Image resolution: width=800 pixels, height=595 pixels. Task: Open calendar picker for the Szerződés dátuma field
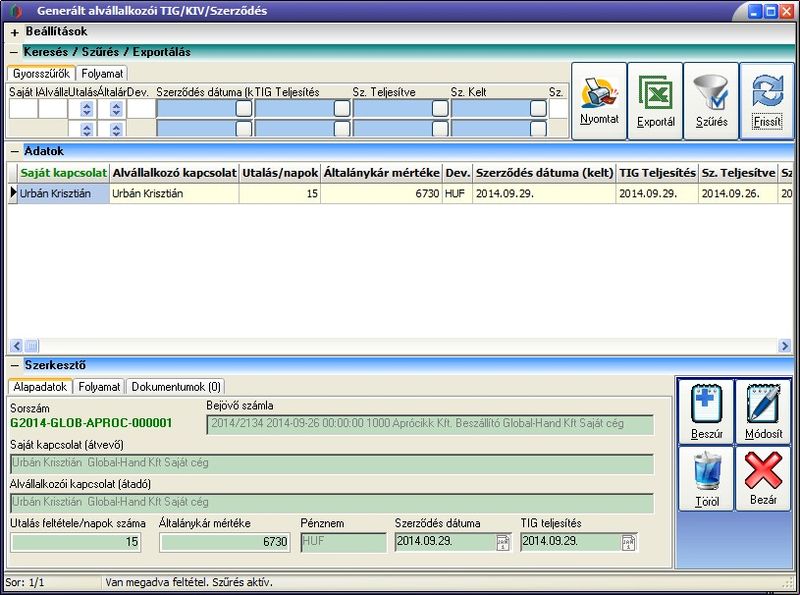(x=502, y=542)
